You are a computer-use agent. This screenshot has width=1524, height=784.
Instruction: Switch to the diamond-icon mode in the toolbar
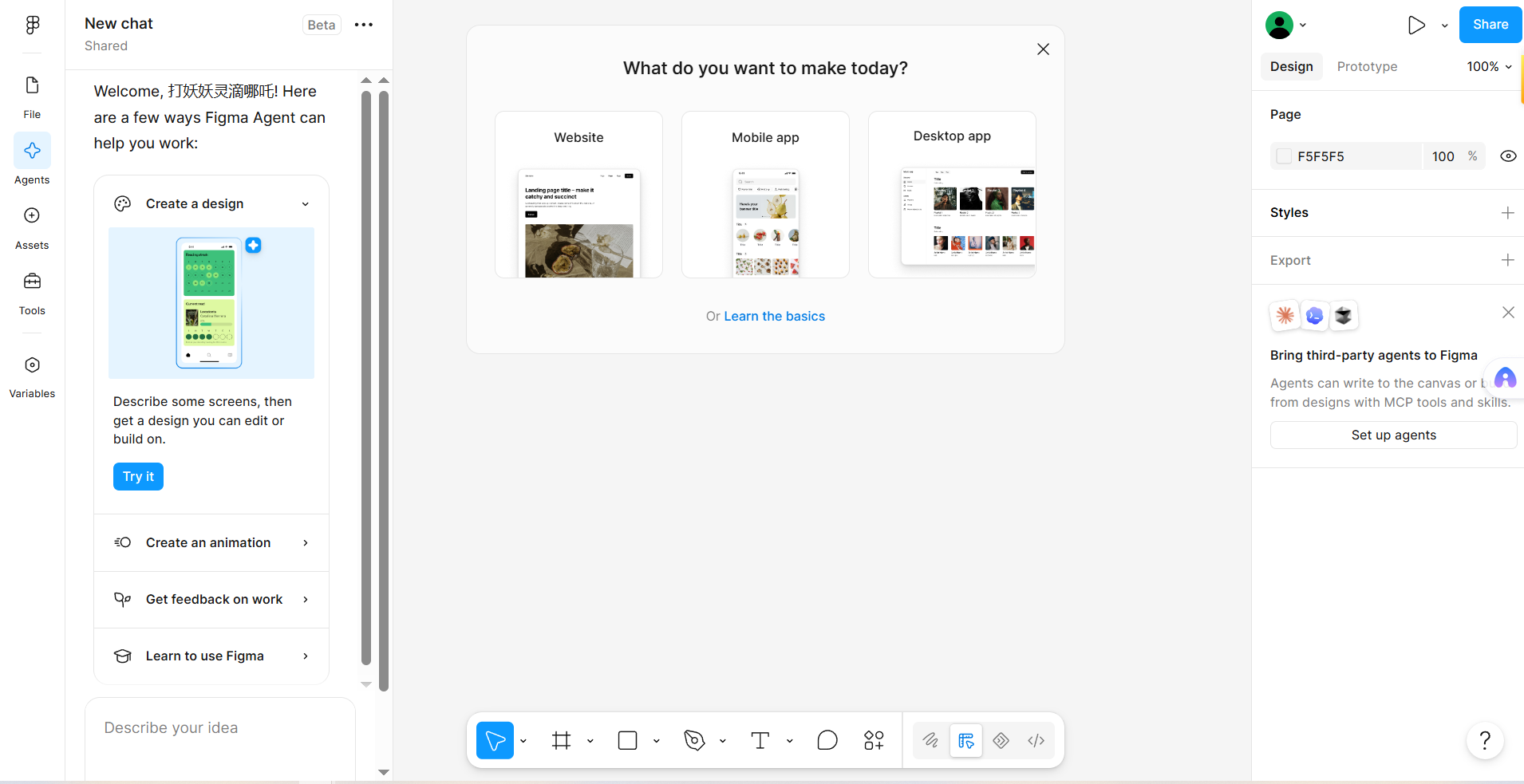(x=1001, y=741)
